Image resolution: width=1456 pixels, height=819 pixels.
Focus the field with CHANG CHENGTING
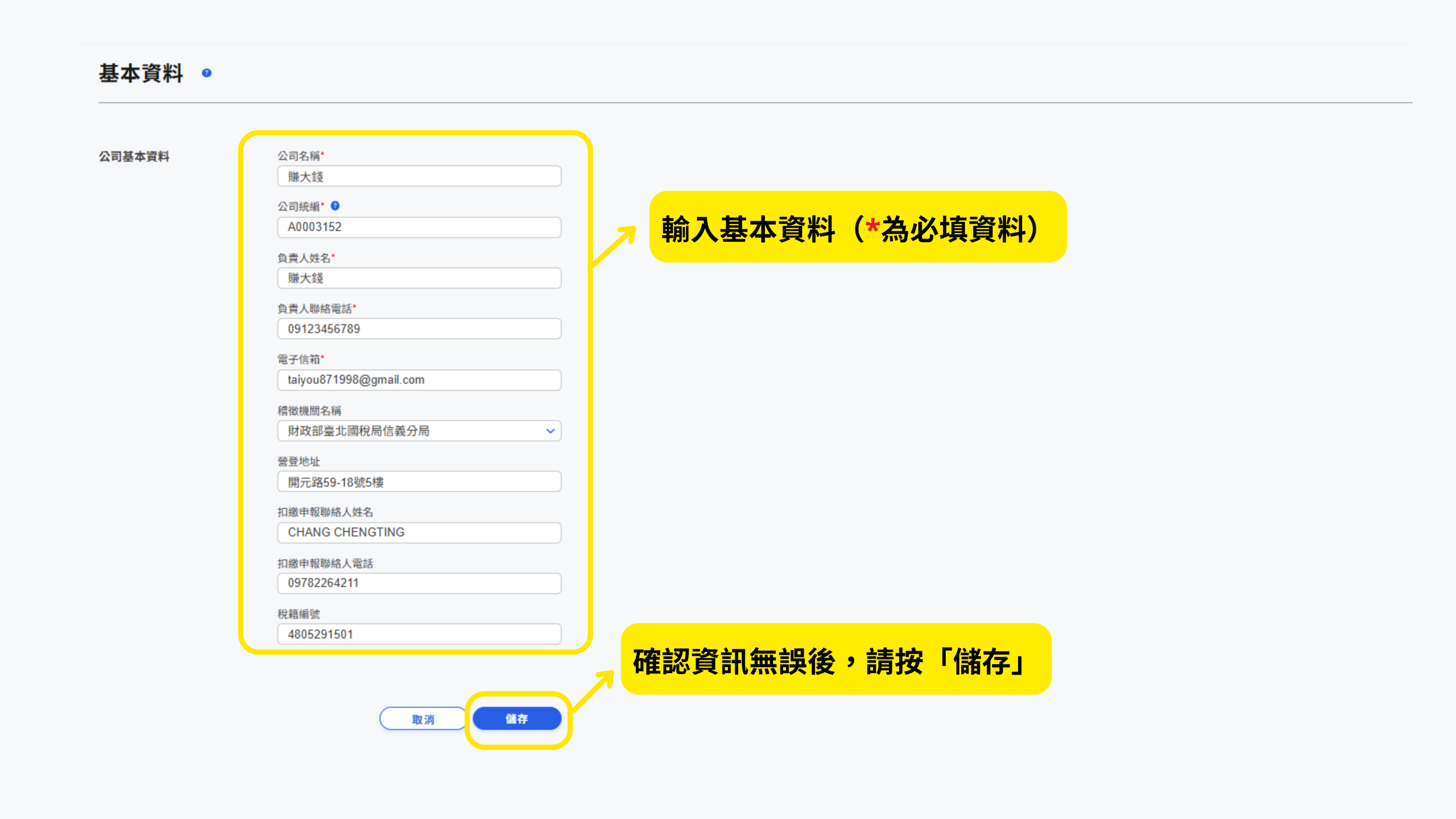419,532
